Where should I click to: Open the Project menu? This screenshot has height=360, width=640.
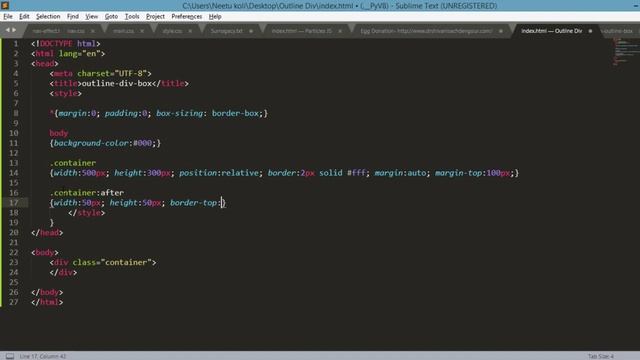155,16
